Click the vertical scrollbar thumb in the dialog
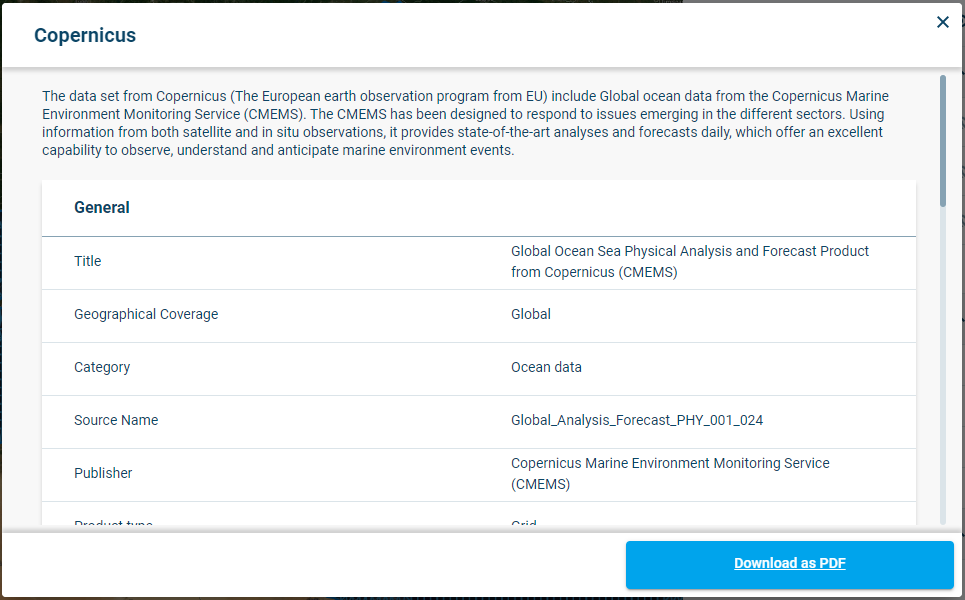The height and width of the screenshot is (600, 965). click(x=942, y=140)
